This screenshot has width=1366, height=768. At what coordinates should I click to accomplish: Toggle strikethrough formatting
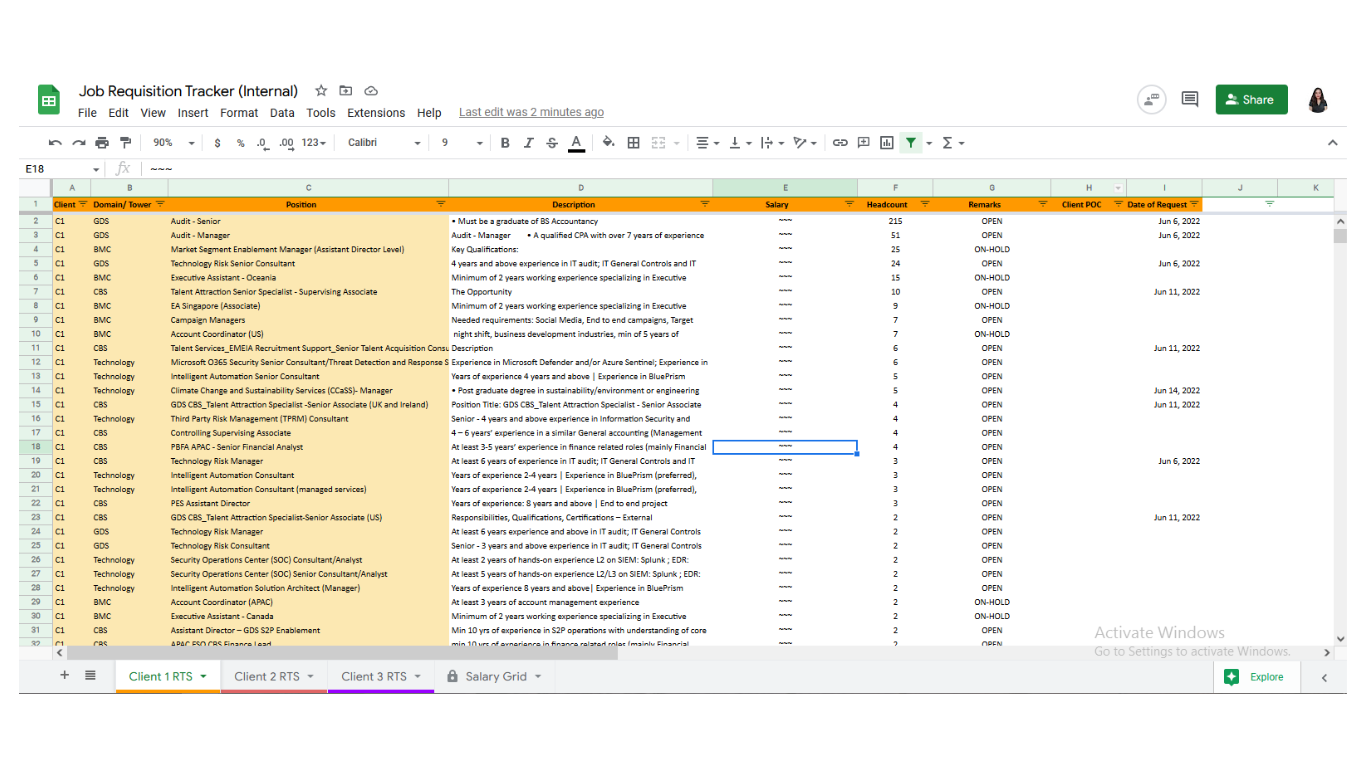pos(552,143)
